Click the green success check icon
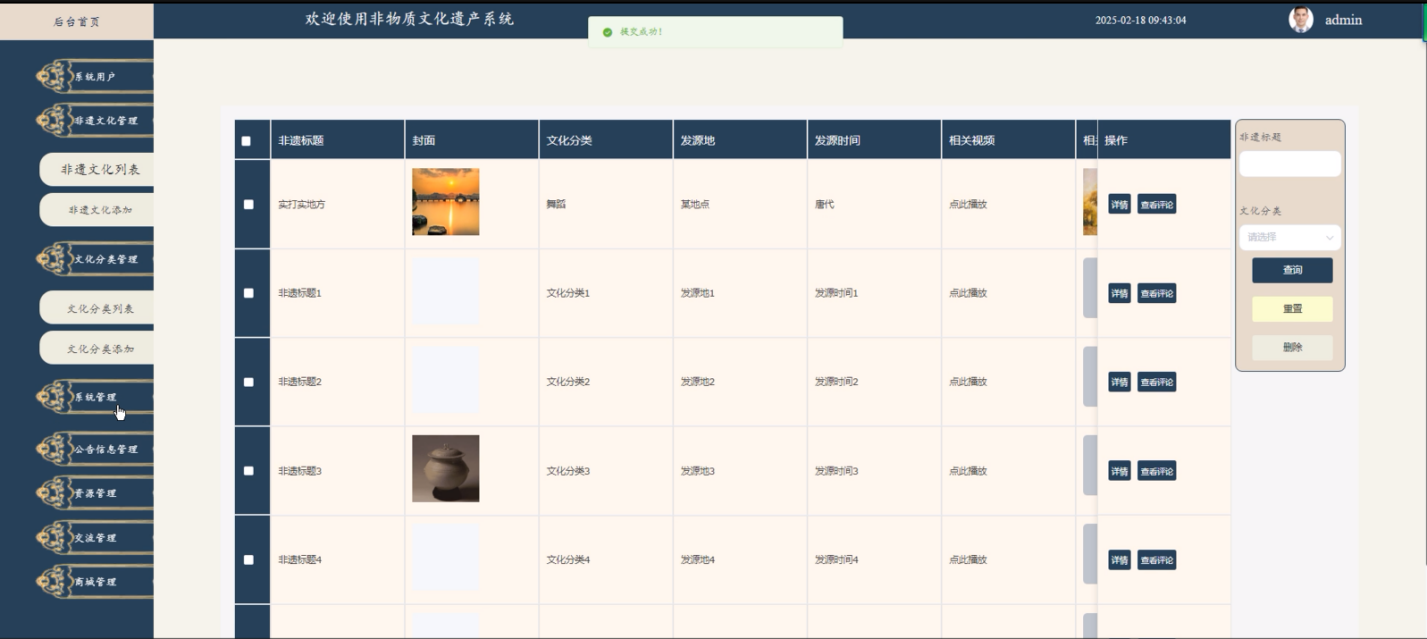 point(607,32)
